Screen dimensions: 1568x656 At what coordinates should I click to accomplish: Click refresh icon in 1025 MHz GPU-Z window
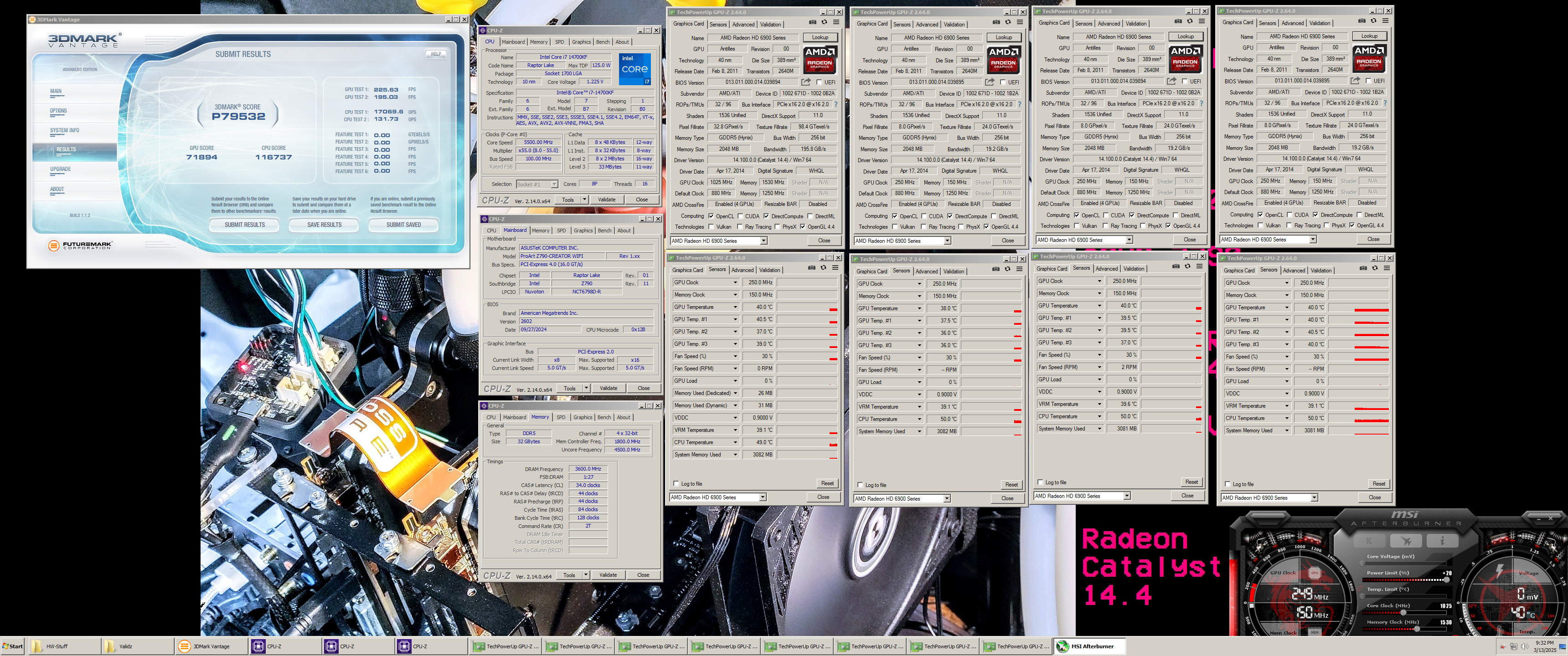824,22
